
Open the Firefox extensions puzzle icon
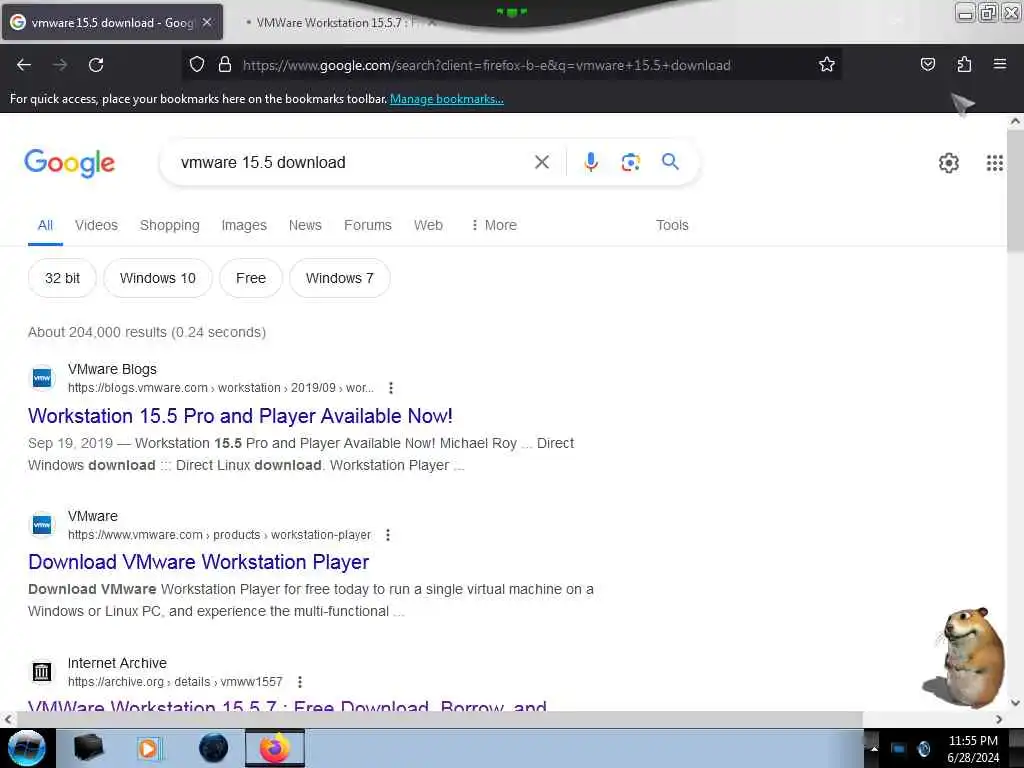pos(964,65)
